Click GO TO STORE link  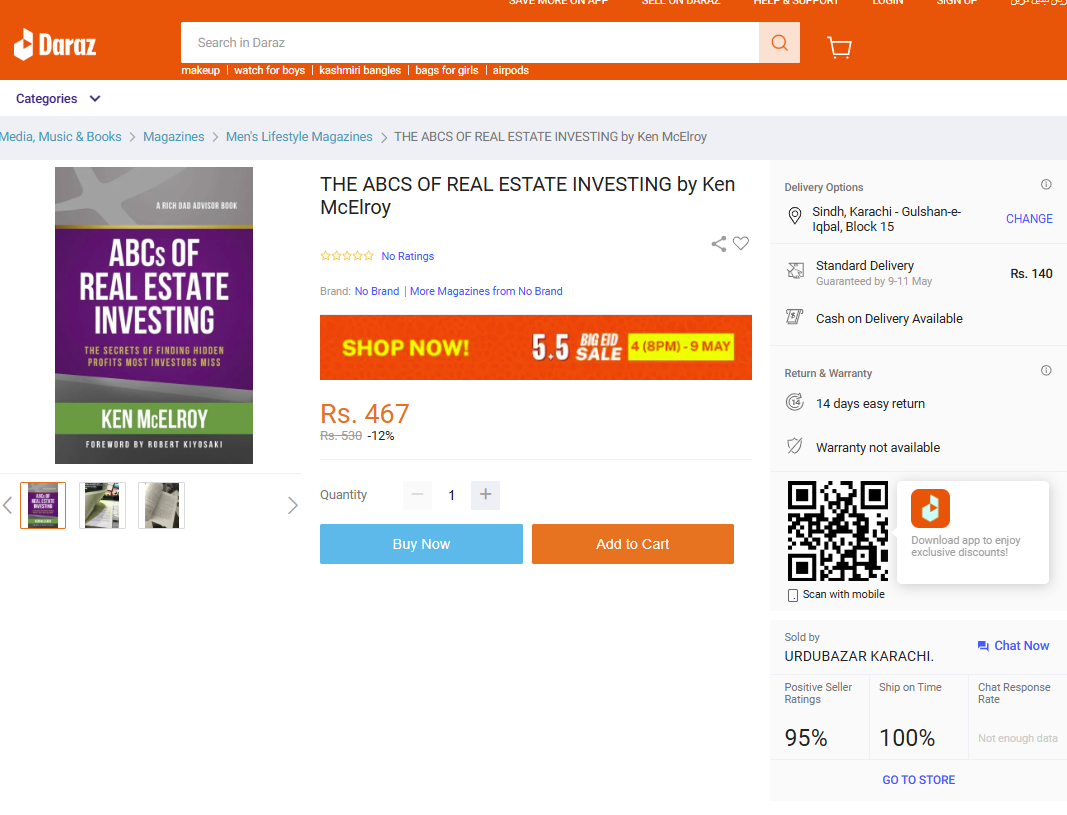pyautogui.click(x=919, y=780)
